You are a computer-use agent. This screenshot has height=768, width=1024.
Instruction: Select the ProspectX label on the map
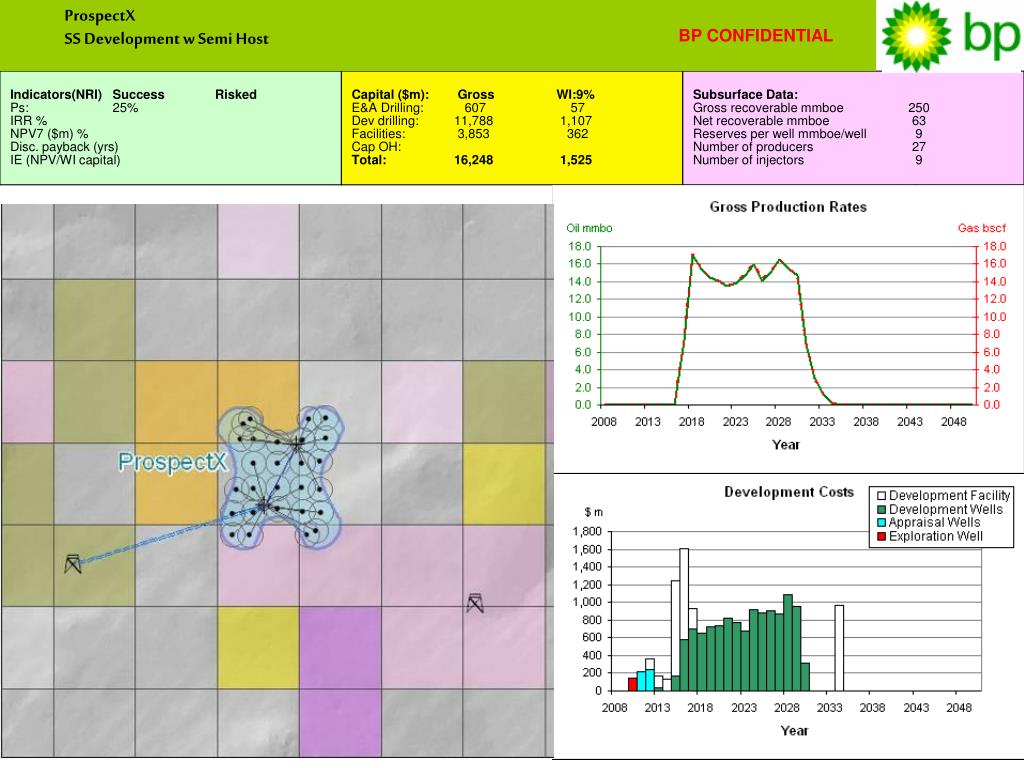click(172, 462)
